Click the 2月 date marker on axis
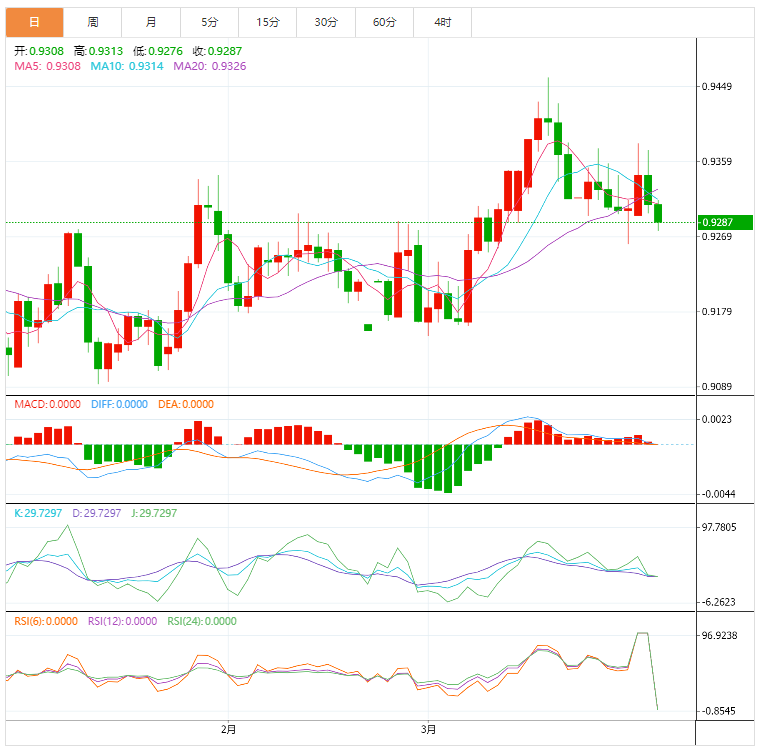 [229, 729]
